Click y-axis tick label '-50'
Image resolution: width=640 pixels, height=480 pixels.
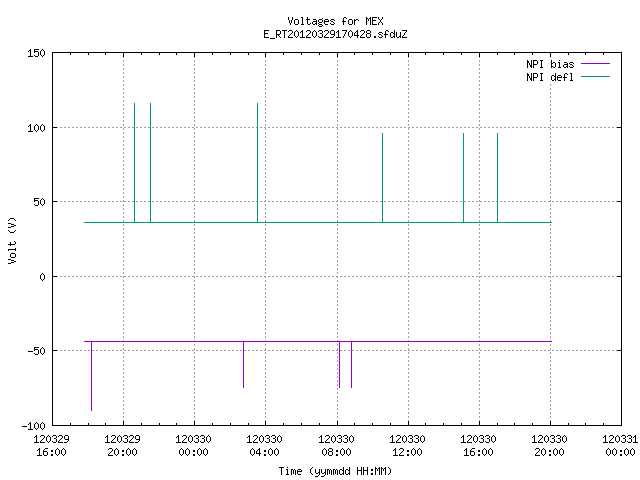point(36,351)
